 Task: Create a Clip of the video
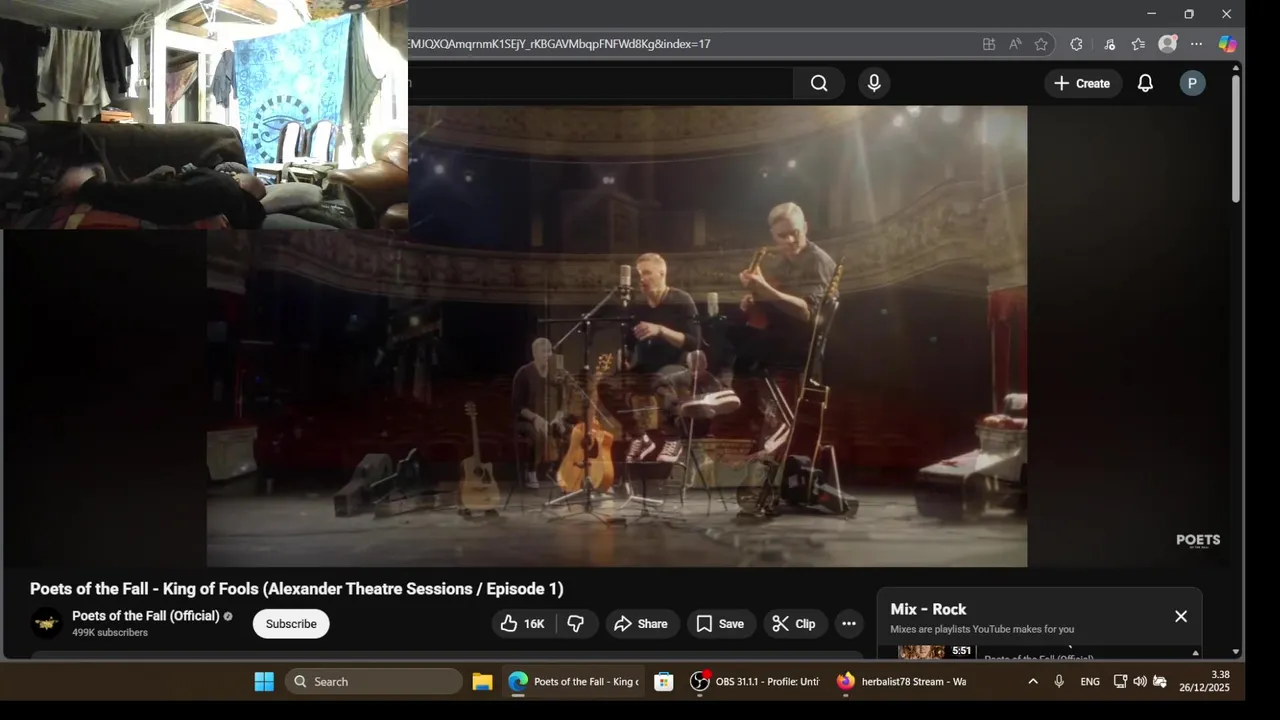(794, 624)
